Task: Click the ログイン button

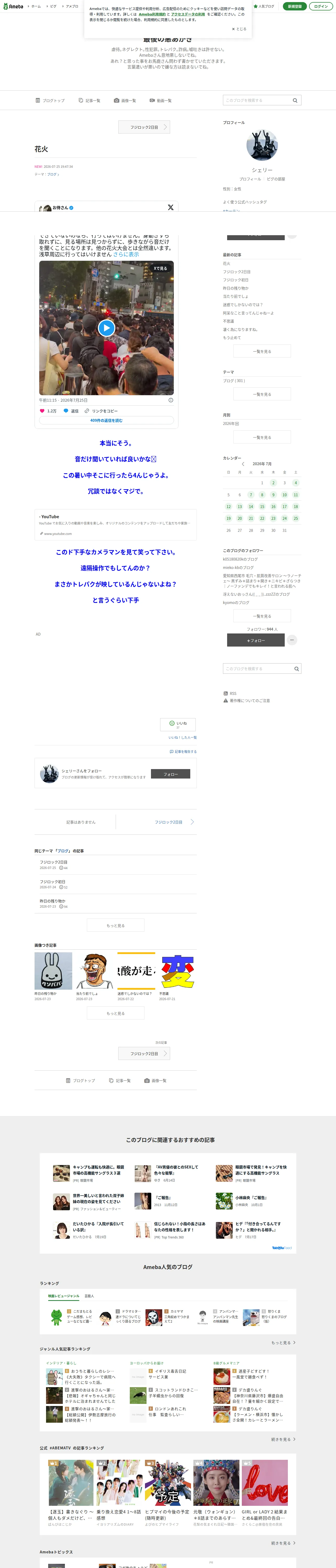Action: [321, 6]
